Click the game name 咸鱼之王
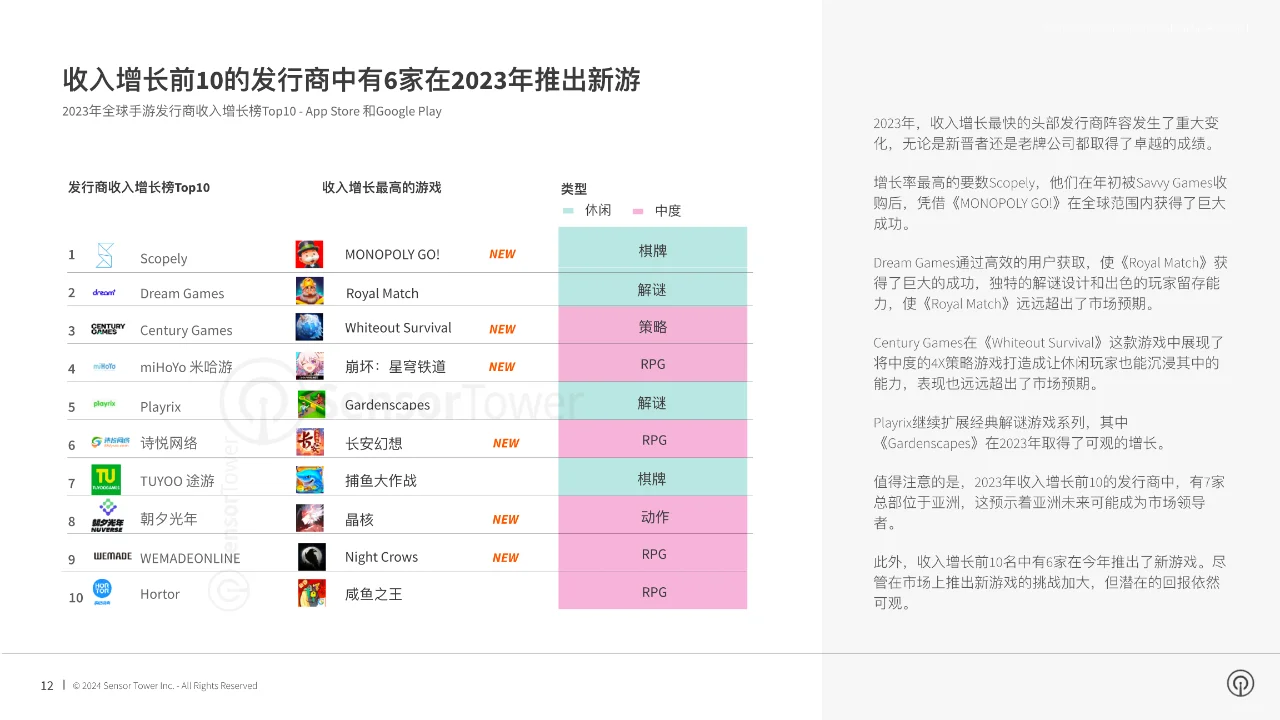This screenshot has height=720, width=1280. [374, 594]
